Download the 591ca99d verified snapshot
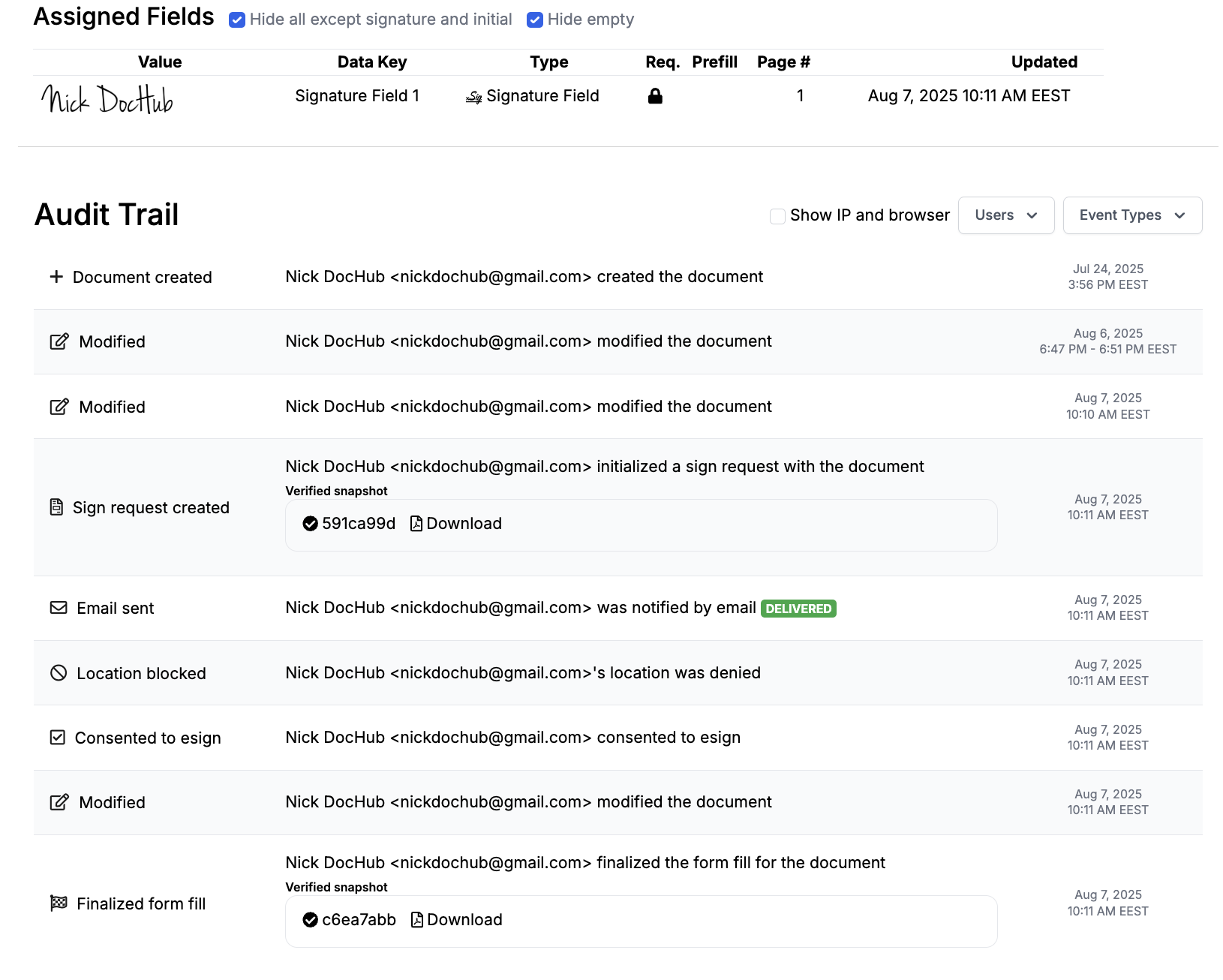 click(x=456, y=524)
